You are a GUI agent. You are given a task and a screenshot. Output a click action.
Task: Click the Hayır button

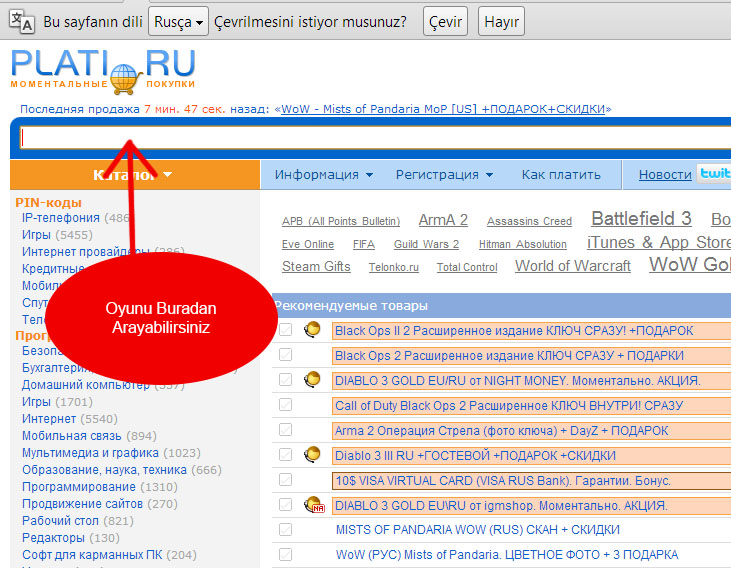[501, 21]
